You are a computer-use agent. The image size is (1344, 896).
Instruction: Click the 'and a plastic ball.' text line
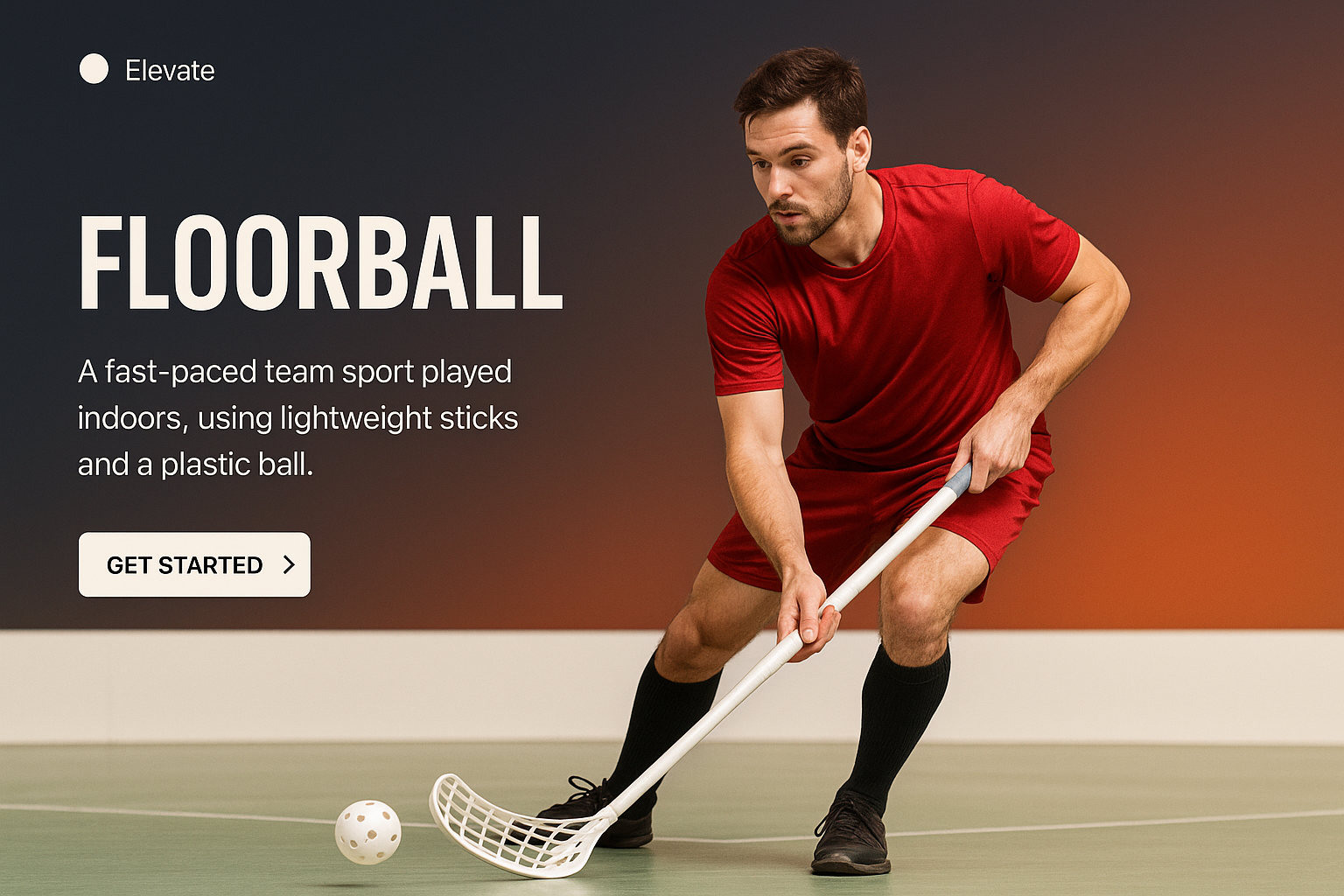click(x=195, y=465)
